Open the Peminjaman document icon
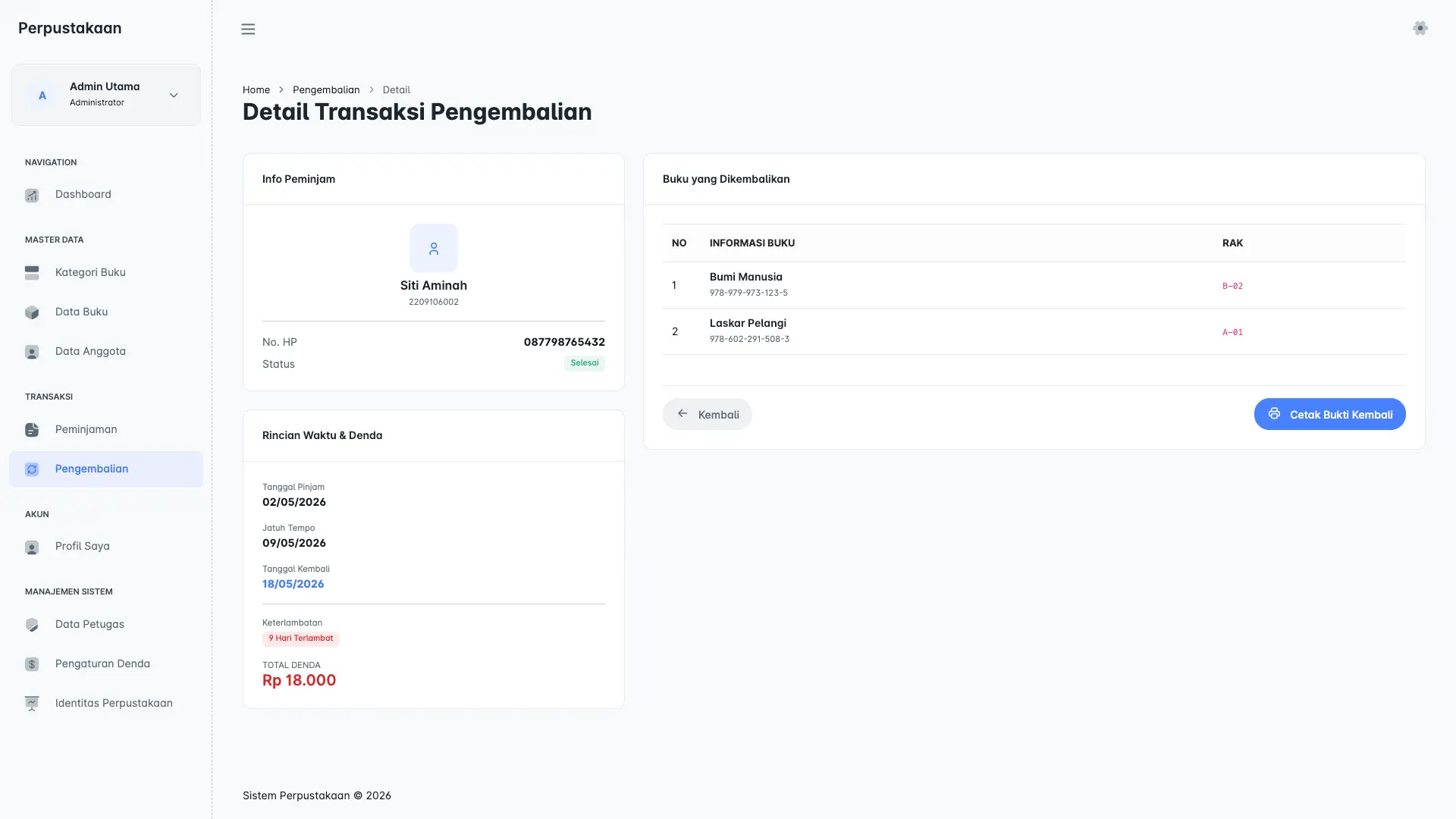The width and height of the screenshot is (1456, 819). pyautogui.click(x=32, y=430)
